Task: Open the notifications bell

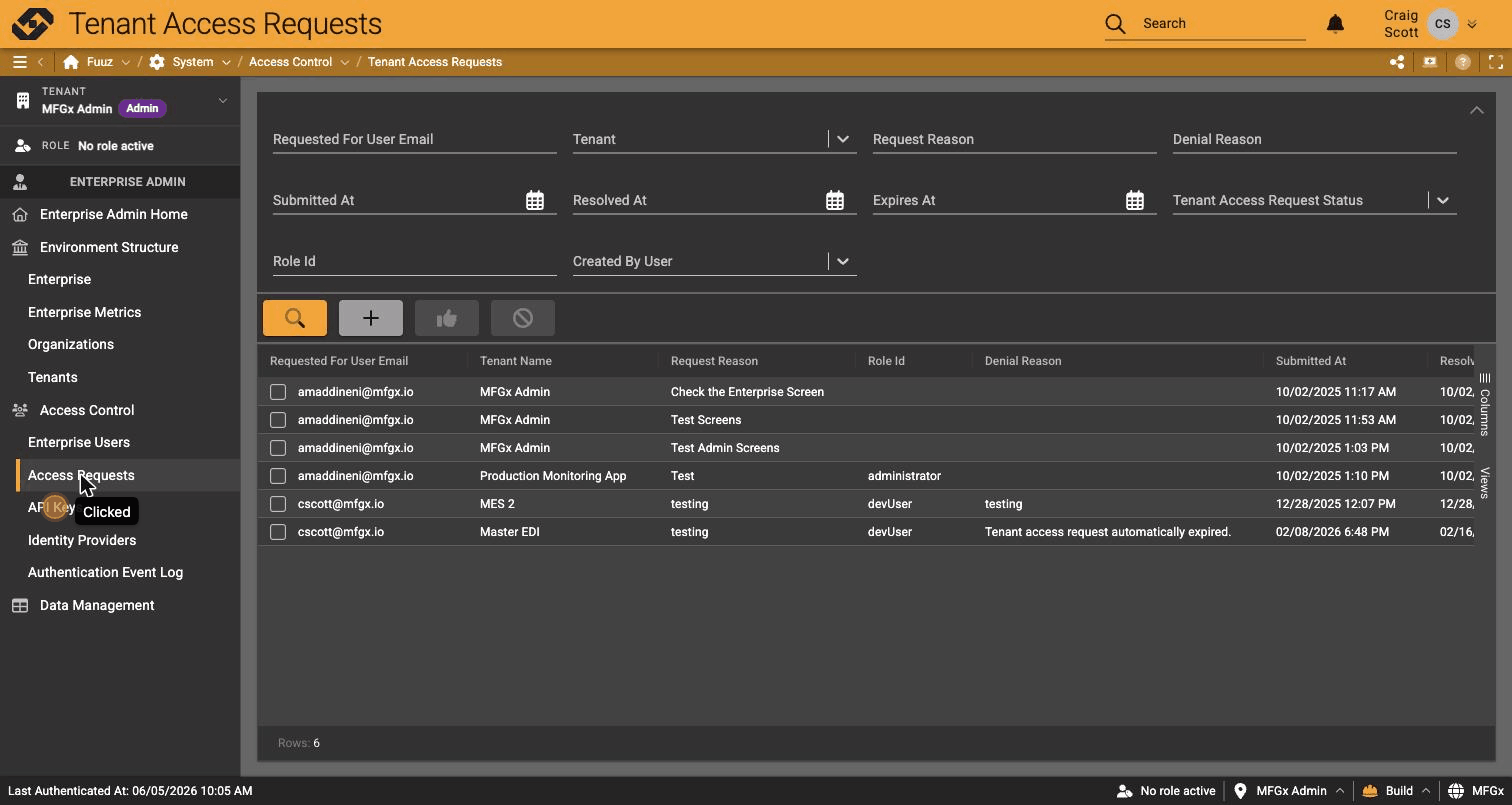Action: tap(1335, 23)
